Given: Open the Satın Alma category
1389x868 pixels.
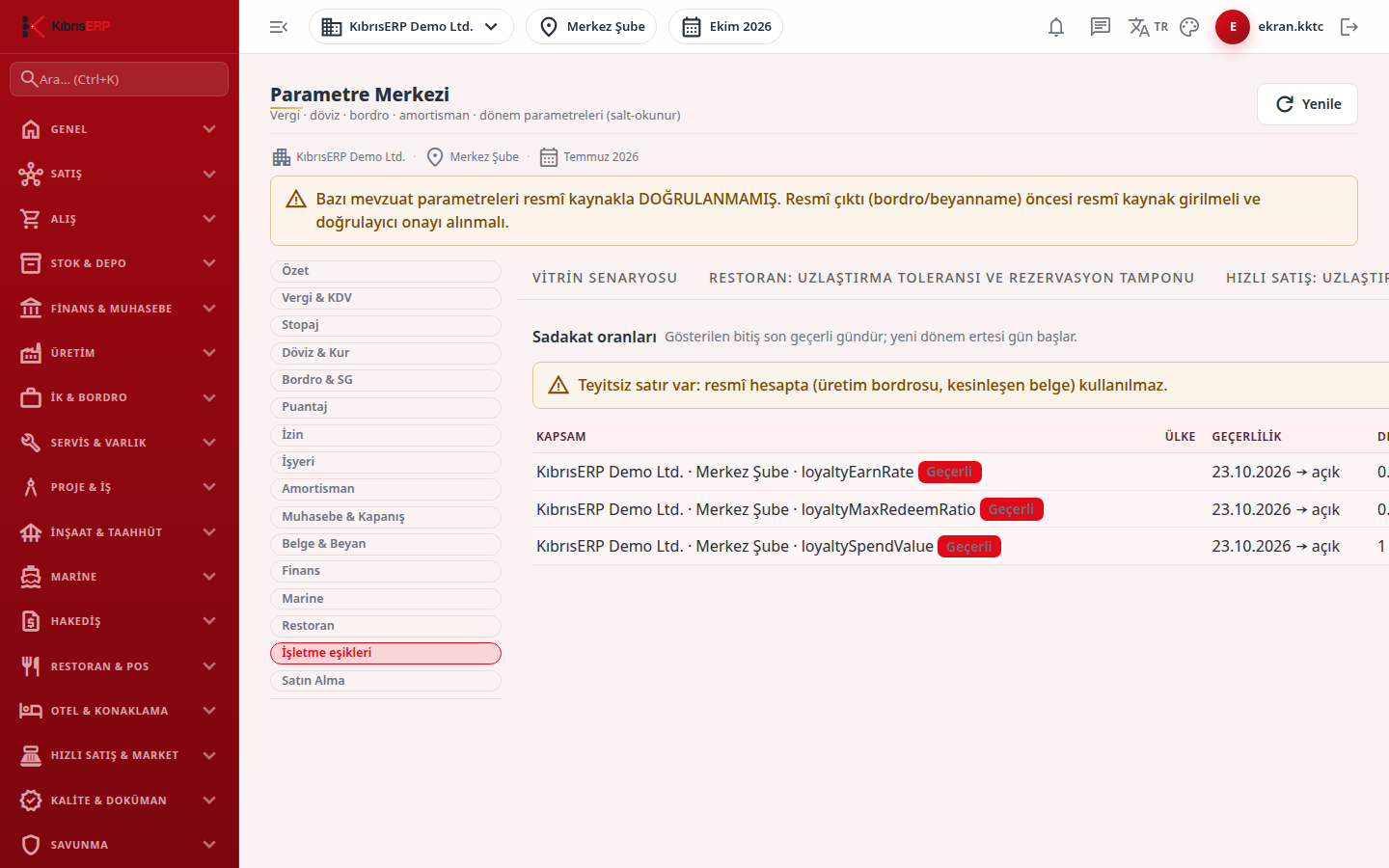Looking at the screenshot, I should click(x=386, y=681).
